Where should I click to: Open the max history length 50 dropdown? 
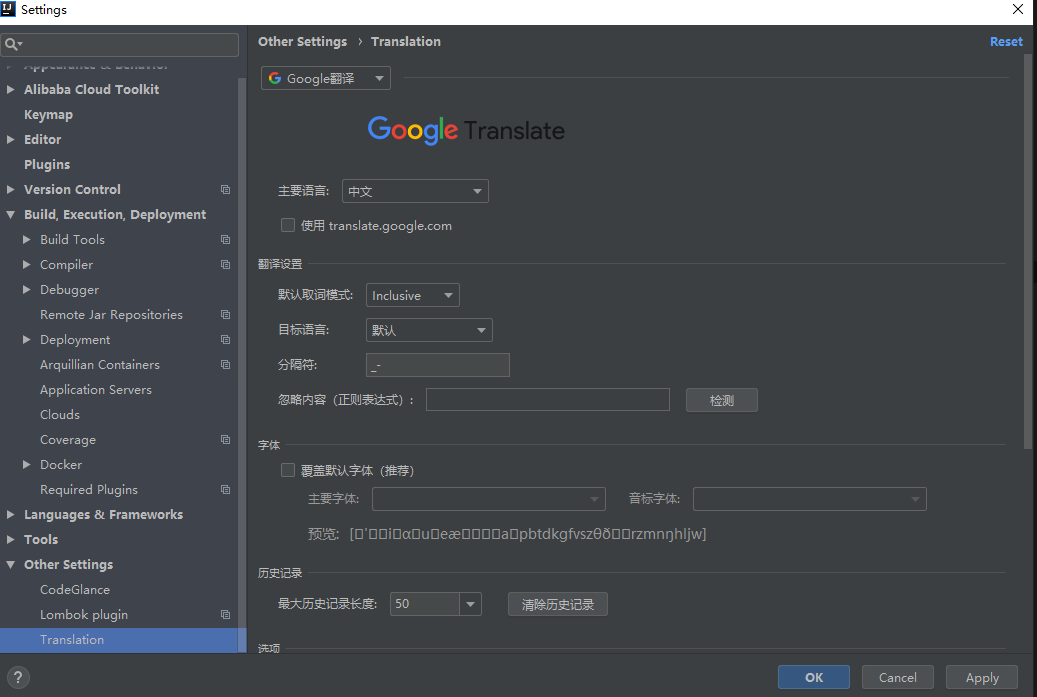(470, 604)
